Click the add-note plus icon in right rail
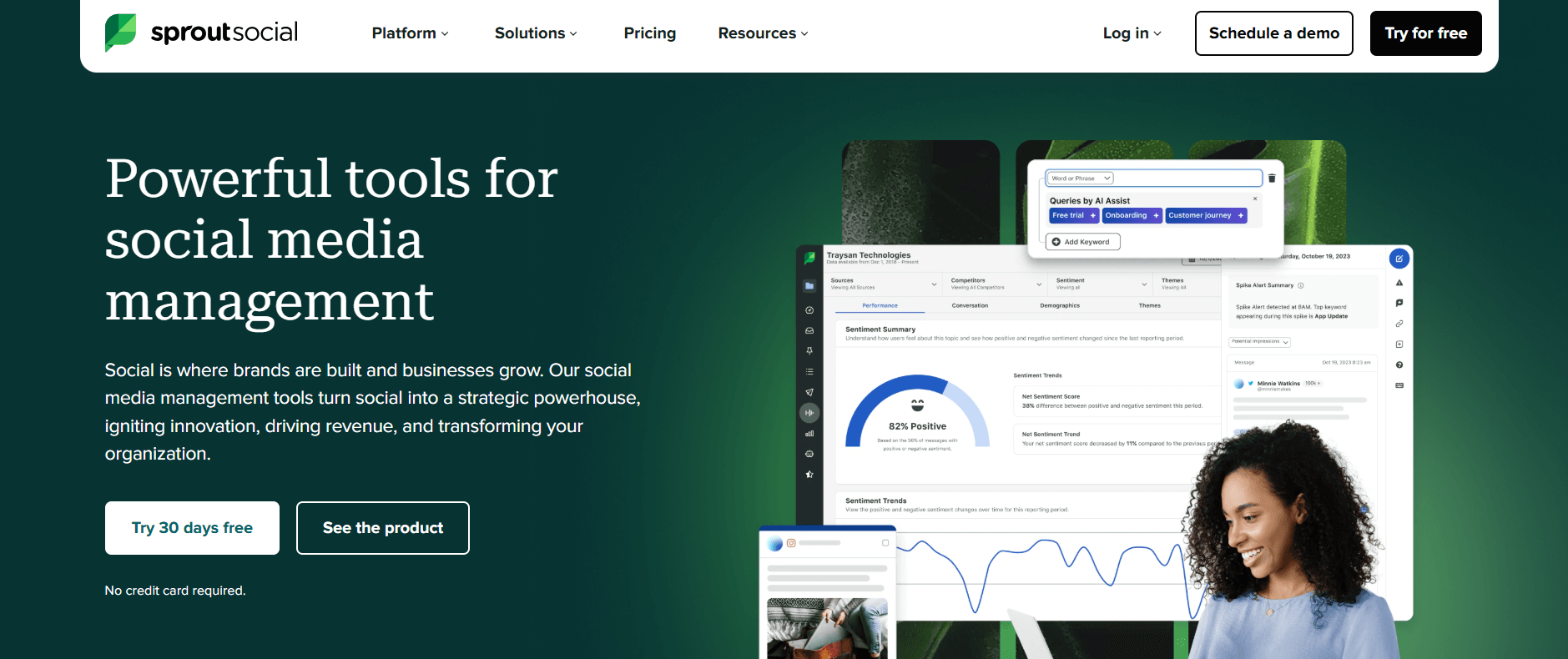This screenshot has height=659, width=1568. point(1399,345)
